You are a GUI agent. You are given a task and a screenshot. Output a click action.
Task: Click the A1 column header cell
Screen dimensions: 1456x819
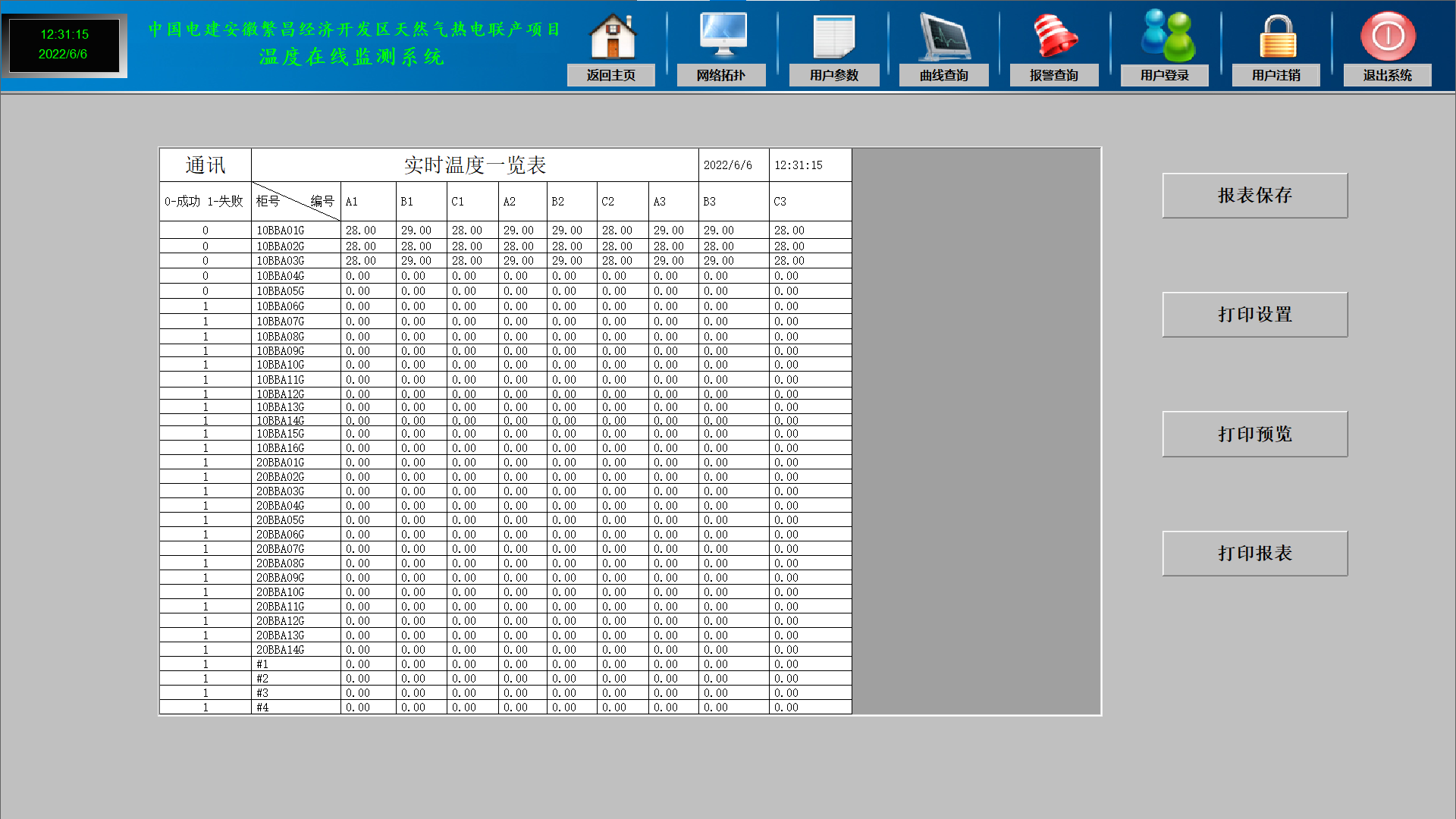(x=368, y=202)
